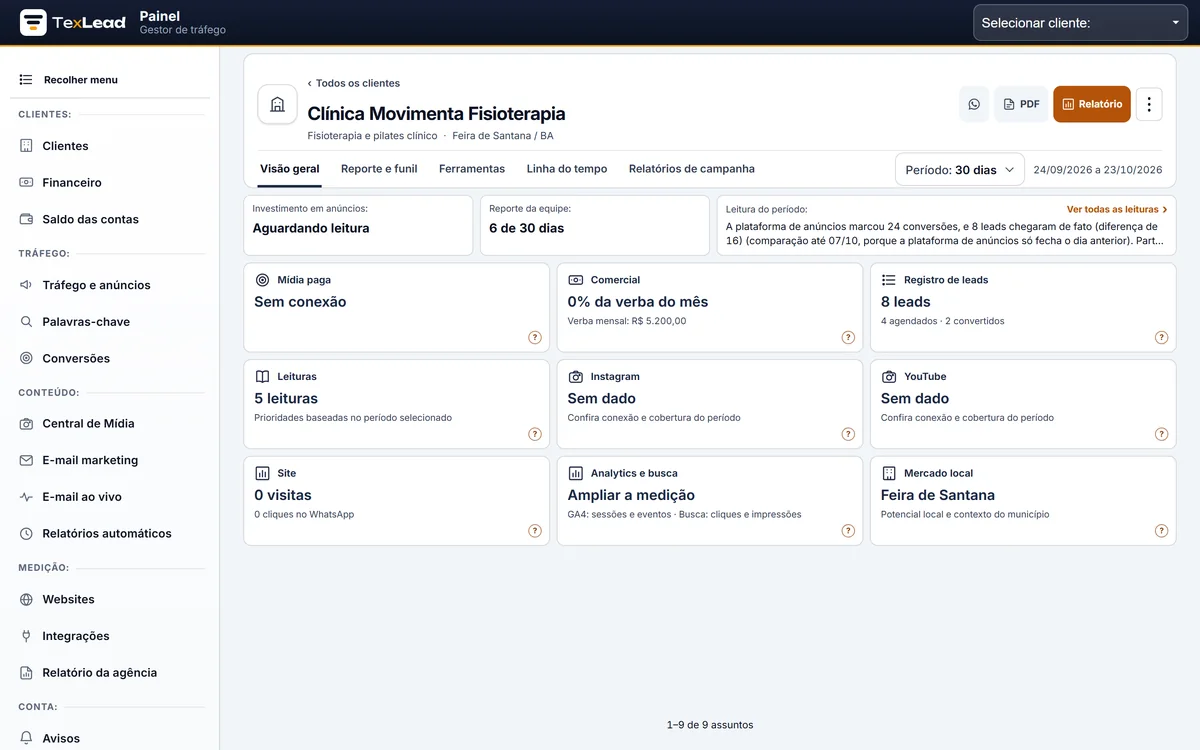Image resolution: width=1200 pixels, height=750 pixels.
Task: Click the 'Ampliar a medição' text
Action: click(631, 495)
